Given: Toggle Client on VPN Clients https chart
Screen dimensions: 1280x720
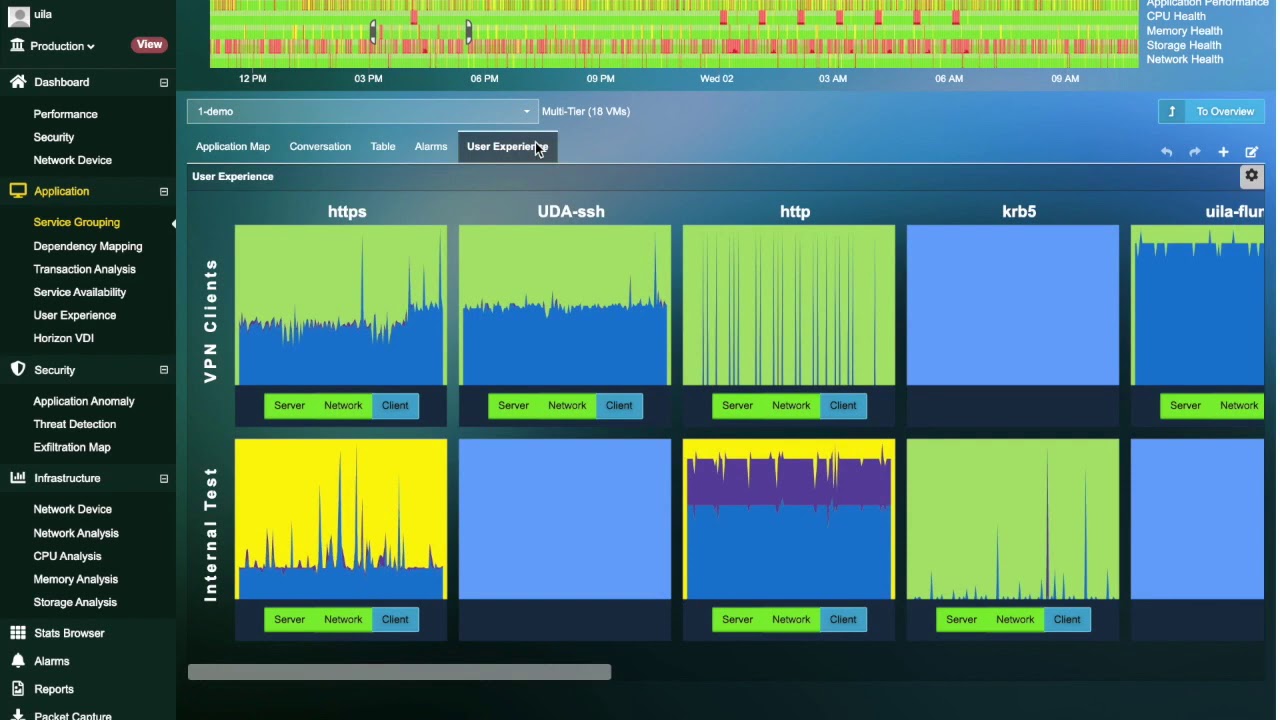Looking at the screenshot, I should 395,405.
